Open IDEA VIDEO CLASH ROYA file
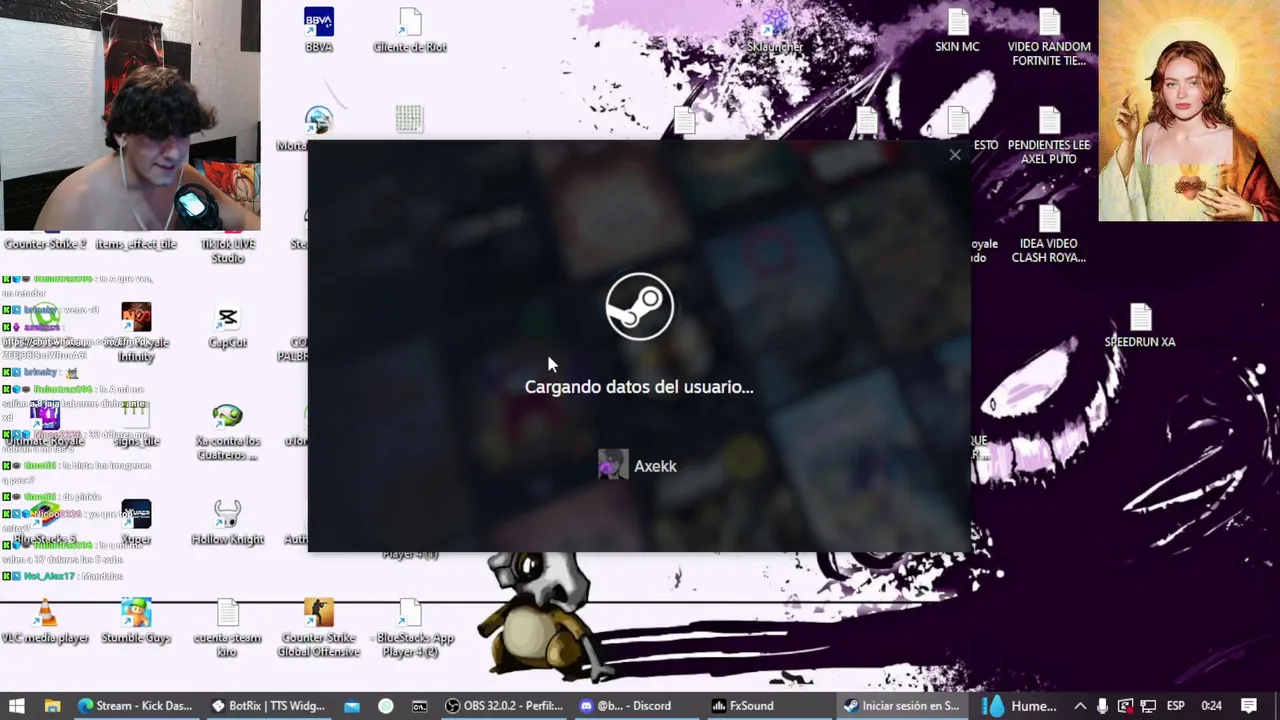 click(x=1049, y=233)
